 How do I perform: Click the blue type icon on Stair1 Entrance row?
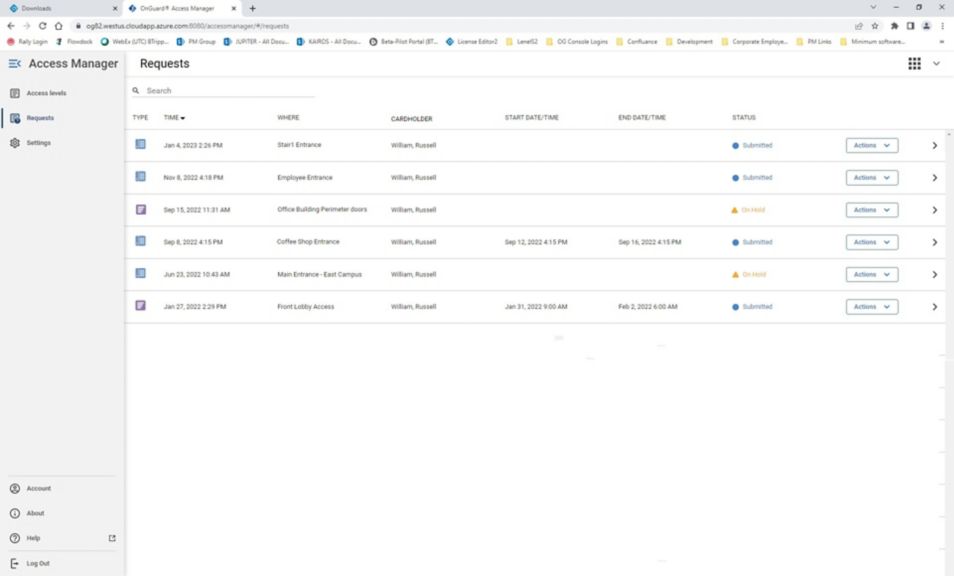[x=140, y=144]
